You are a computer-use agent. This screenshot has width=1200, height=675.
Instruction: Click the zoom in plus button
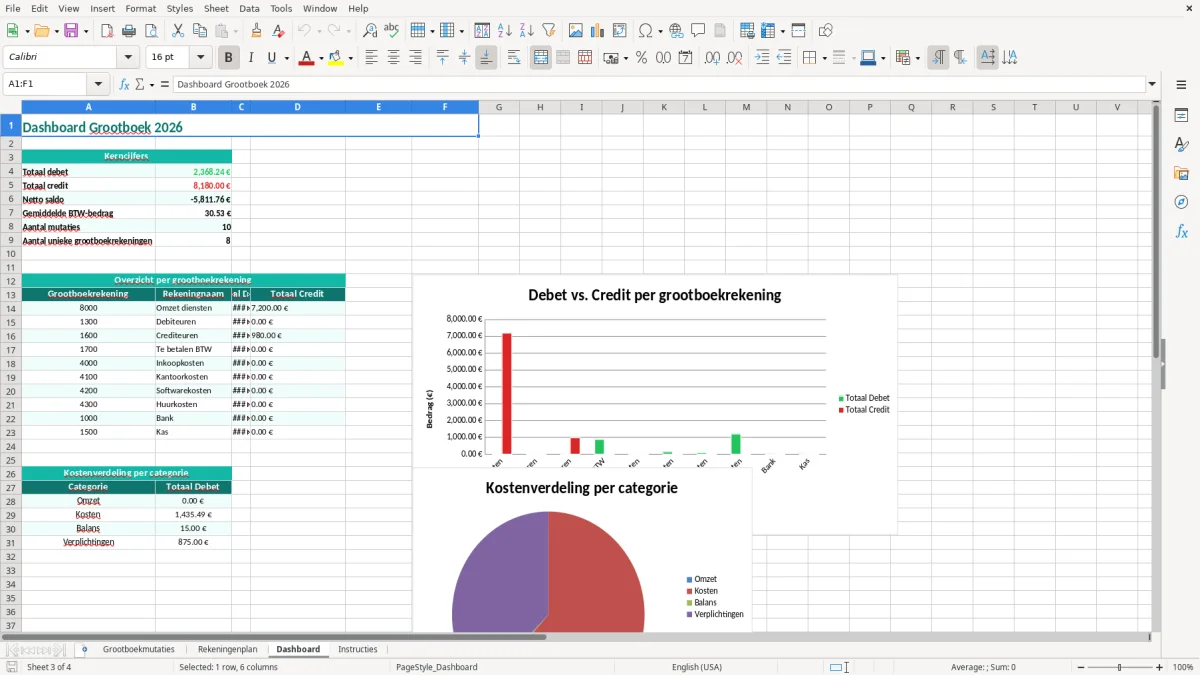(1160, 667)
